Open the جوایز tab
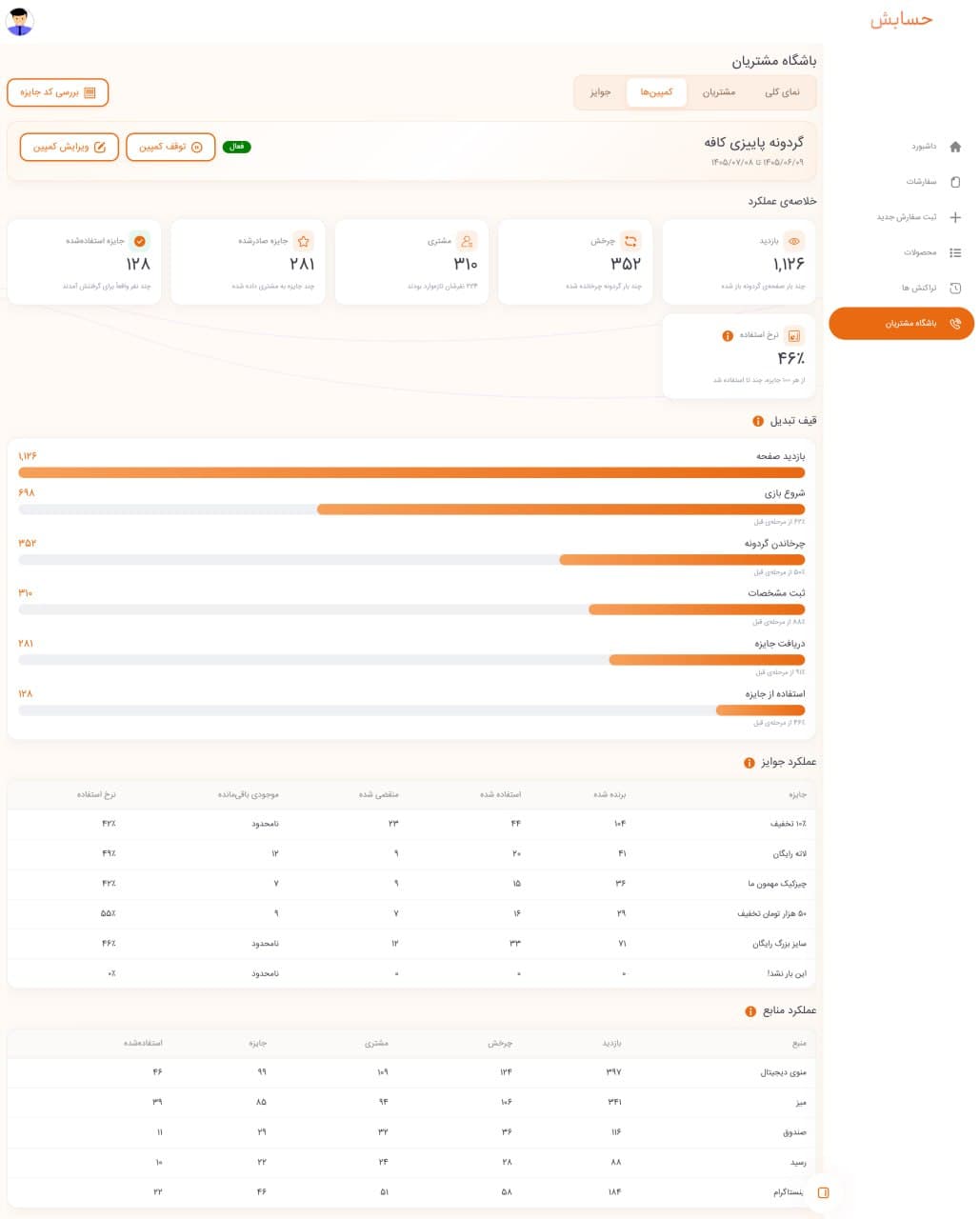This screenshot has width=980, height=1219. click(x=600, y=92)
